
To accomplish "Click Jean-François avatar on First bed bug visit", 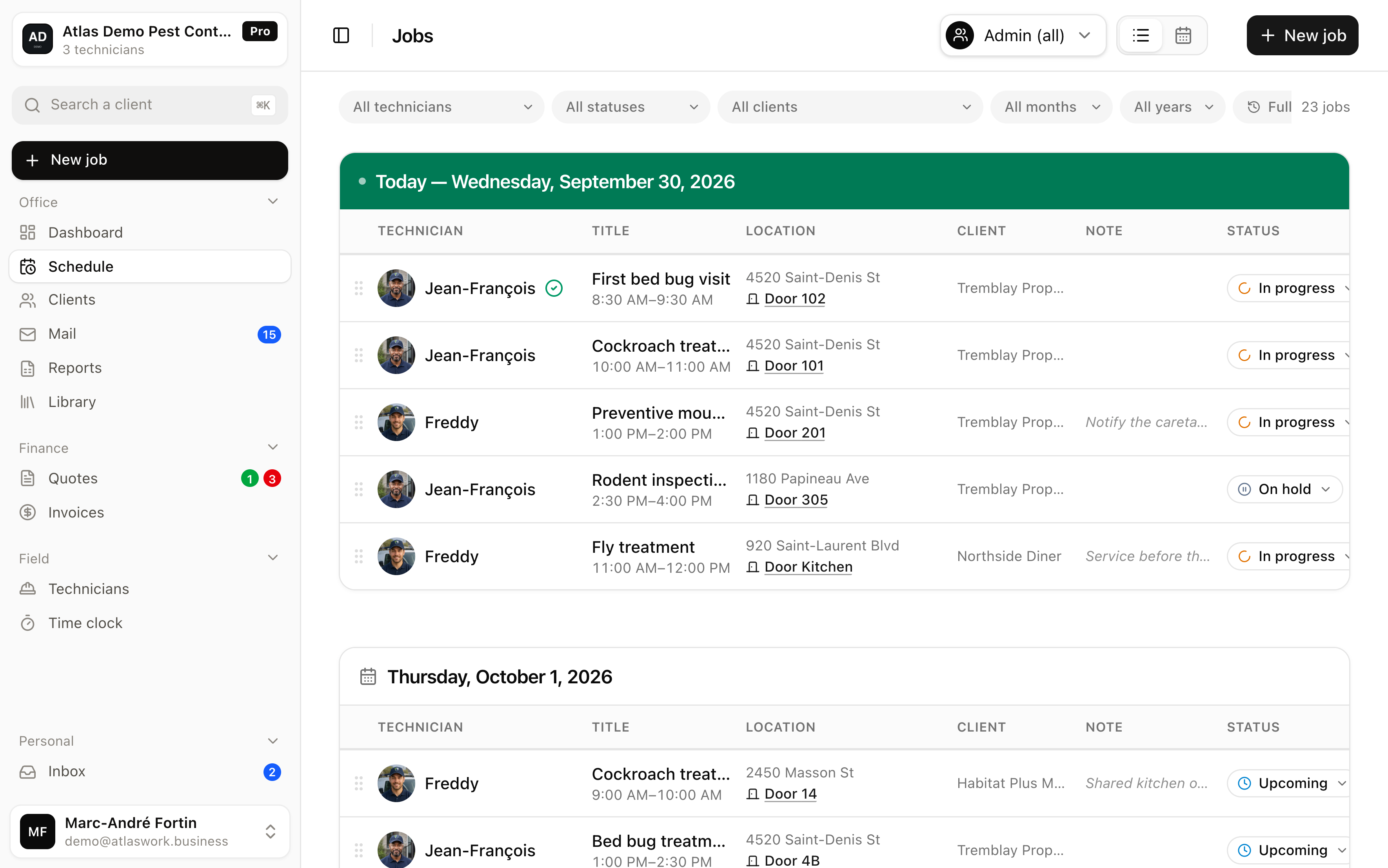I will (396, 288).
